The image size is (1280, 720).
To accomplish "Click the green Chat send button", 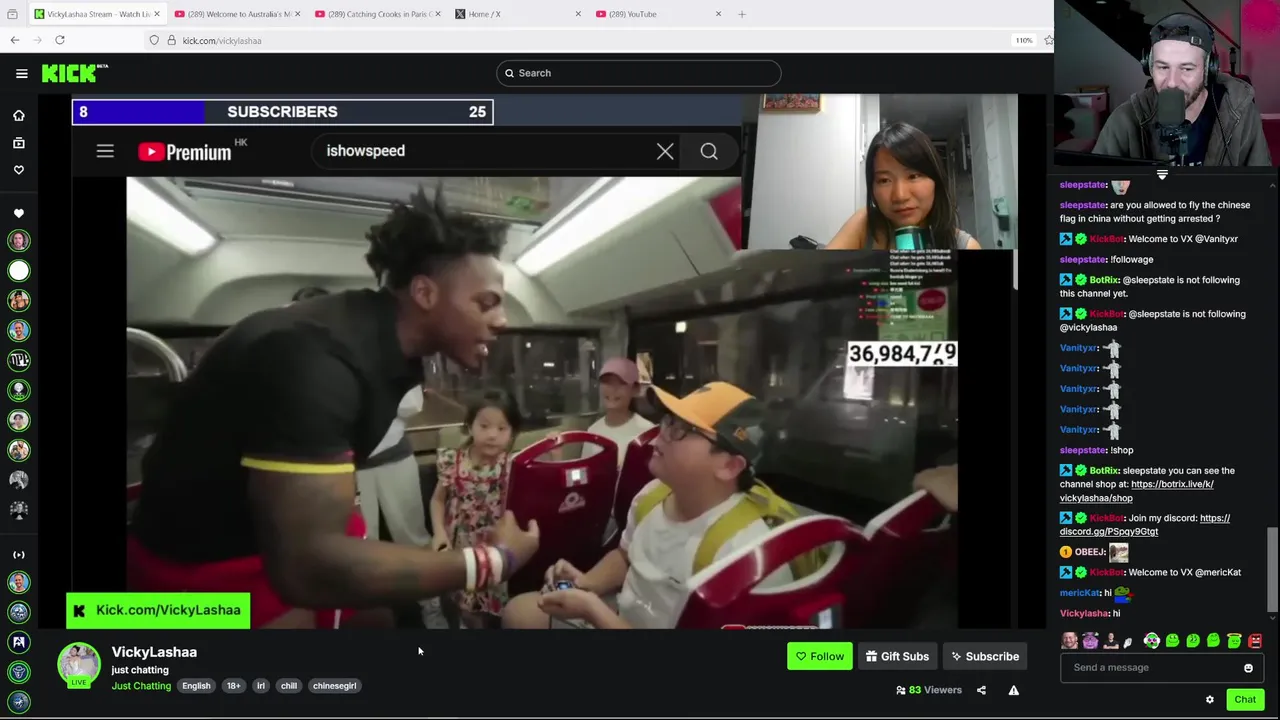I will [x=1244, y=699].
